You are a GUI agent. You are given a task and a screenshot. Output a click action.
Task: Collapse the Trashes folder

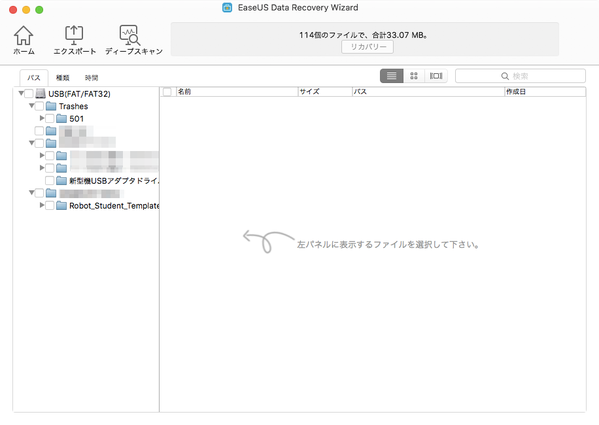[x=31, y=105]
